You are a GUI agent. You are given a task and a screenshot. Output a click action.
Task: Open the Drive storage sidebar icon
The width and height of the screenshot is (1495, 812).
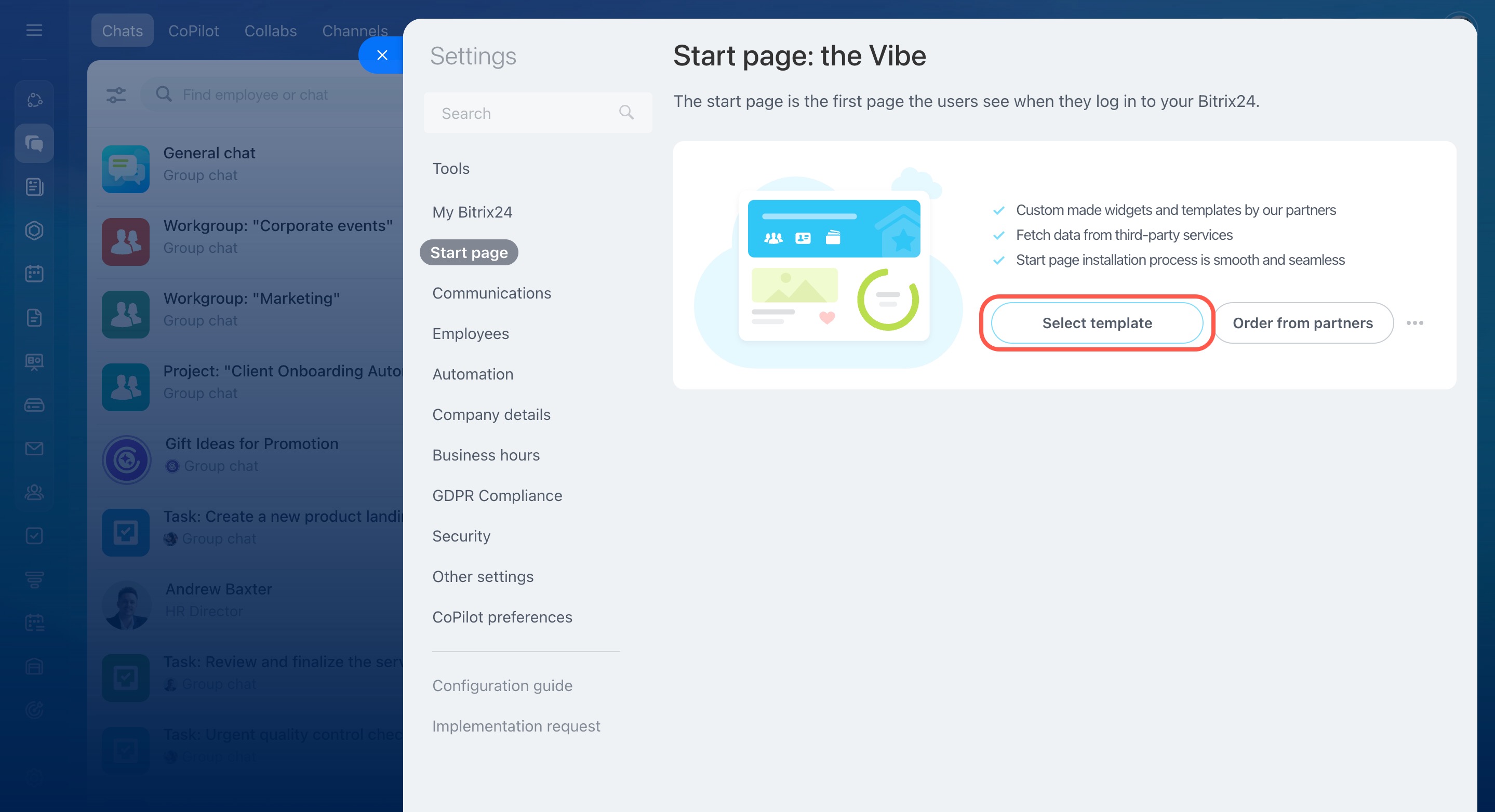click(34, 405)
